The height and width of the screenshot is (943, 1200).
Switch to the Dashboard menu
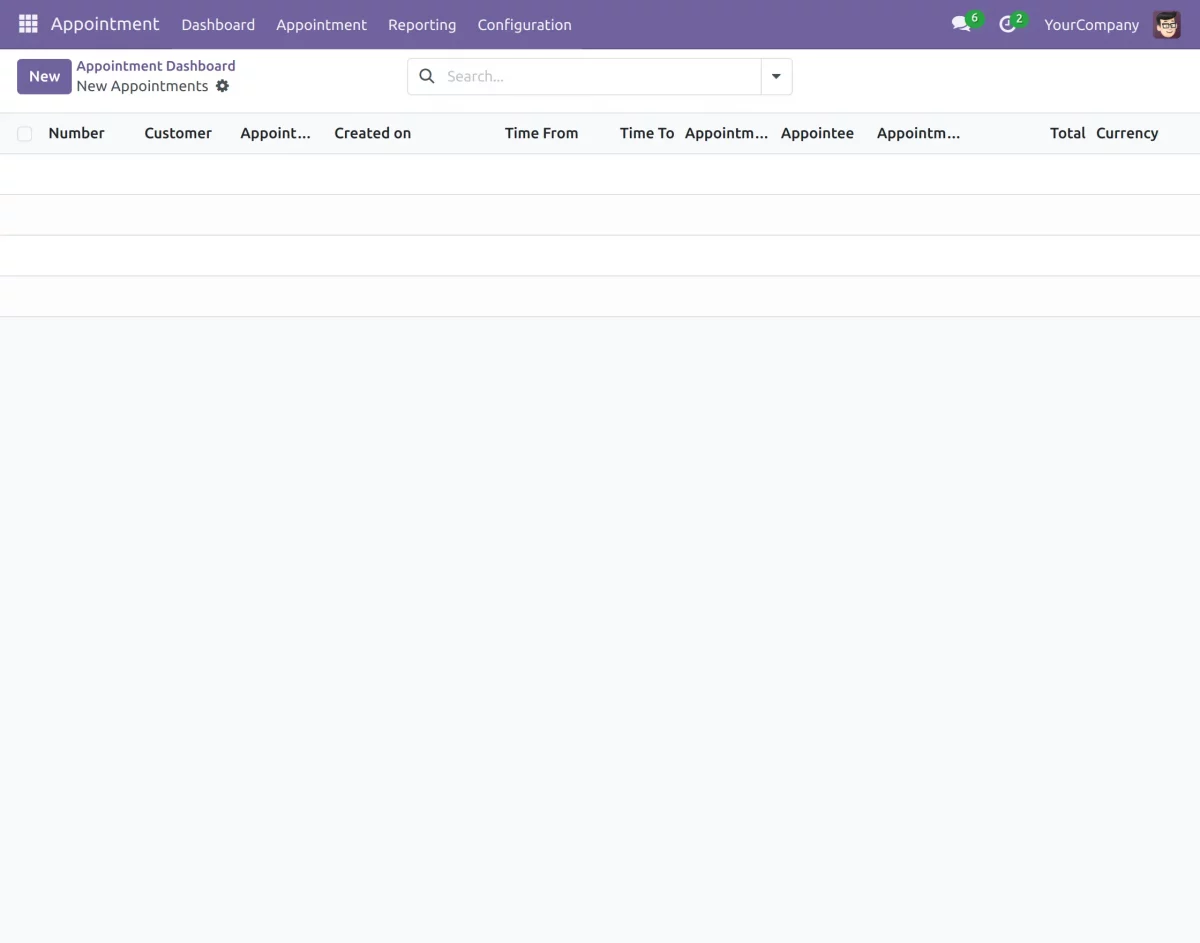point(218,24)
